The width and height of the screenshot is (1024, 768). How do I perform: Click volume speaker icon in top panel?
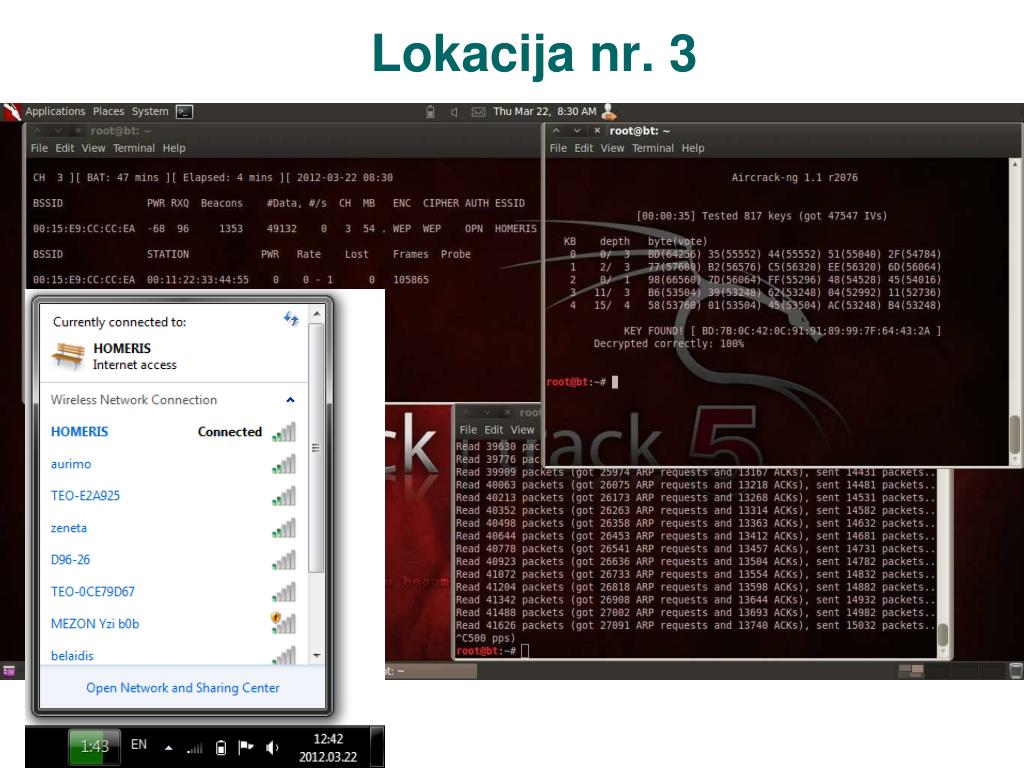tap(454, 112)
